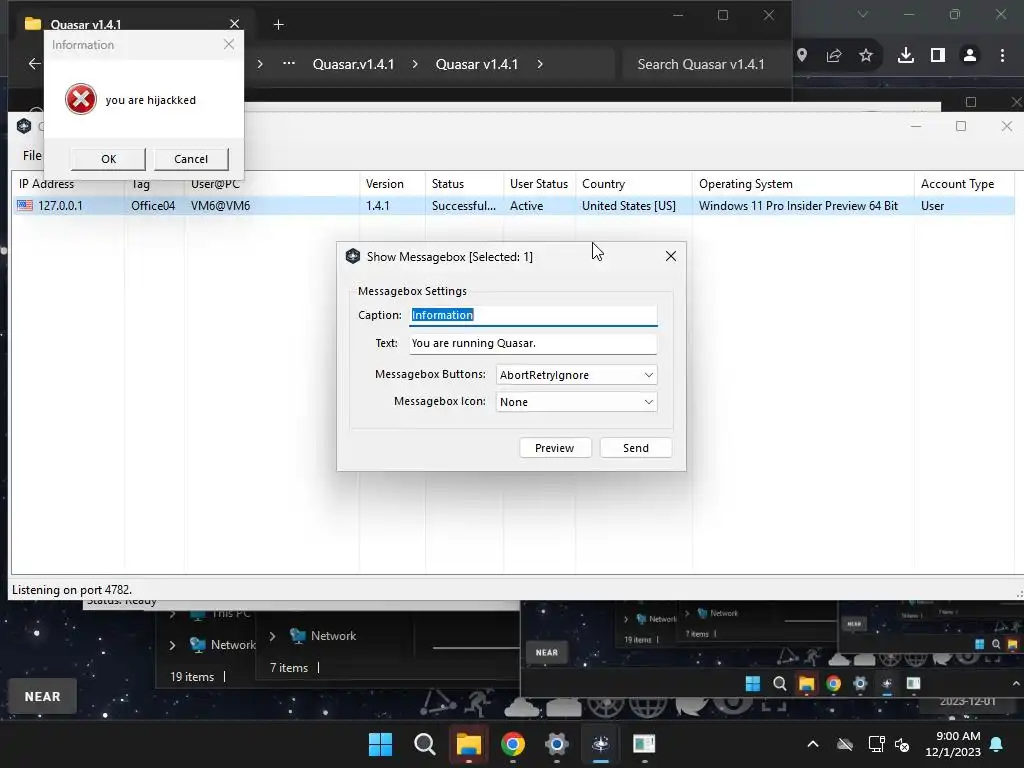Expand chevron after Quasar v1.4.1 breadcrumb
The width and height of the screenshot is (1024, 768).
coord(539,64)
